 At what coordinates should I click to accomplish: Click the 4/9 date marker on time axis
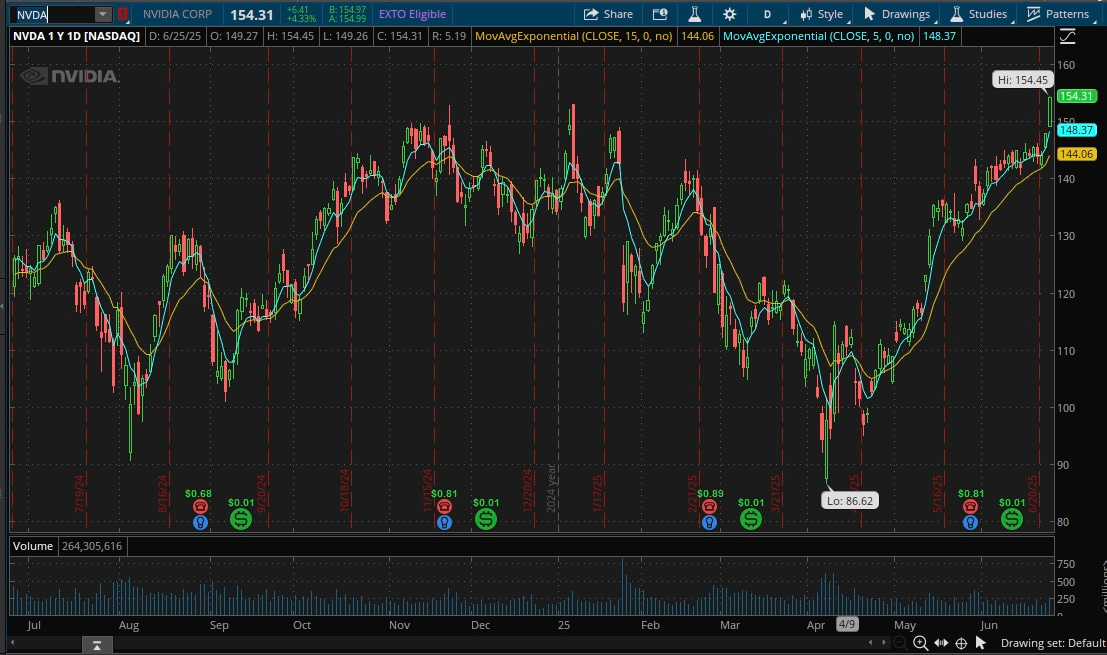pos(846,624)
